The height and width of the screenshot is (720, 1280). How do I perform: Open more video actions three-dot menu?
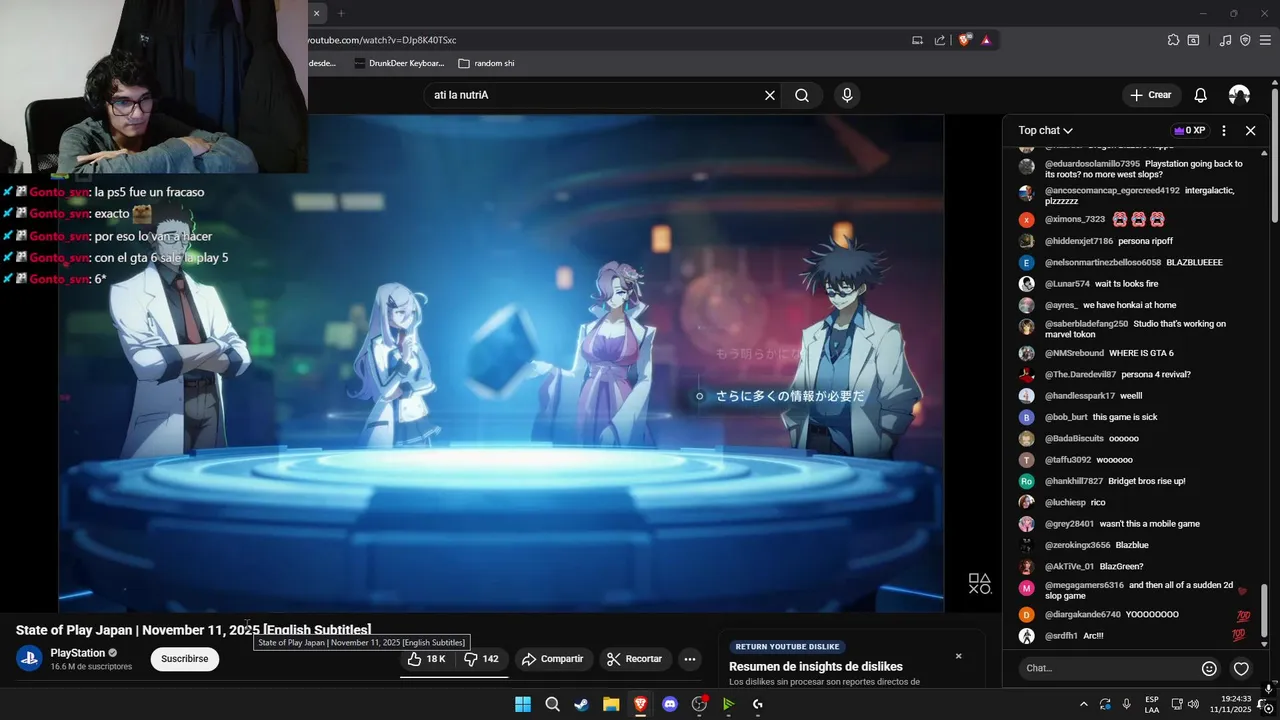click(689, 659)
